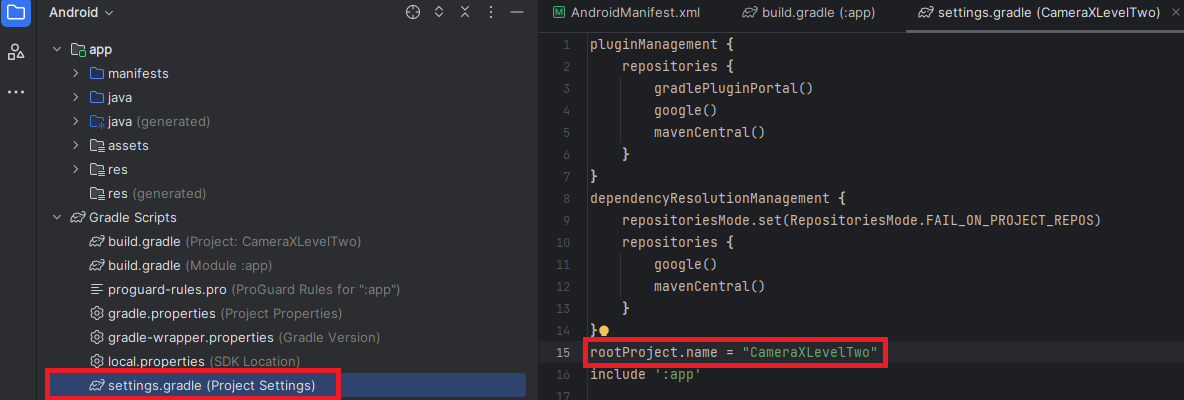1184x400 pixels.
Task: Click Collapse All in project panel header
Action: click(465, 13)
